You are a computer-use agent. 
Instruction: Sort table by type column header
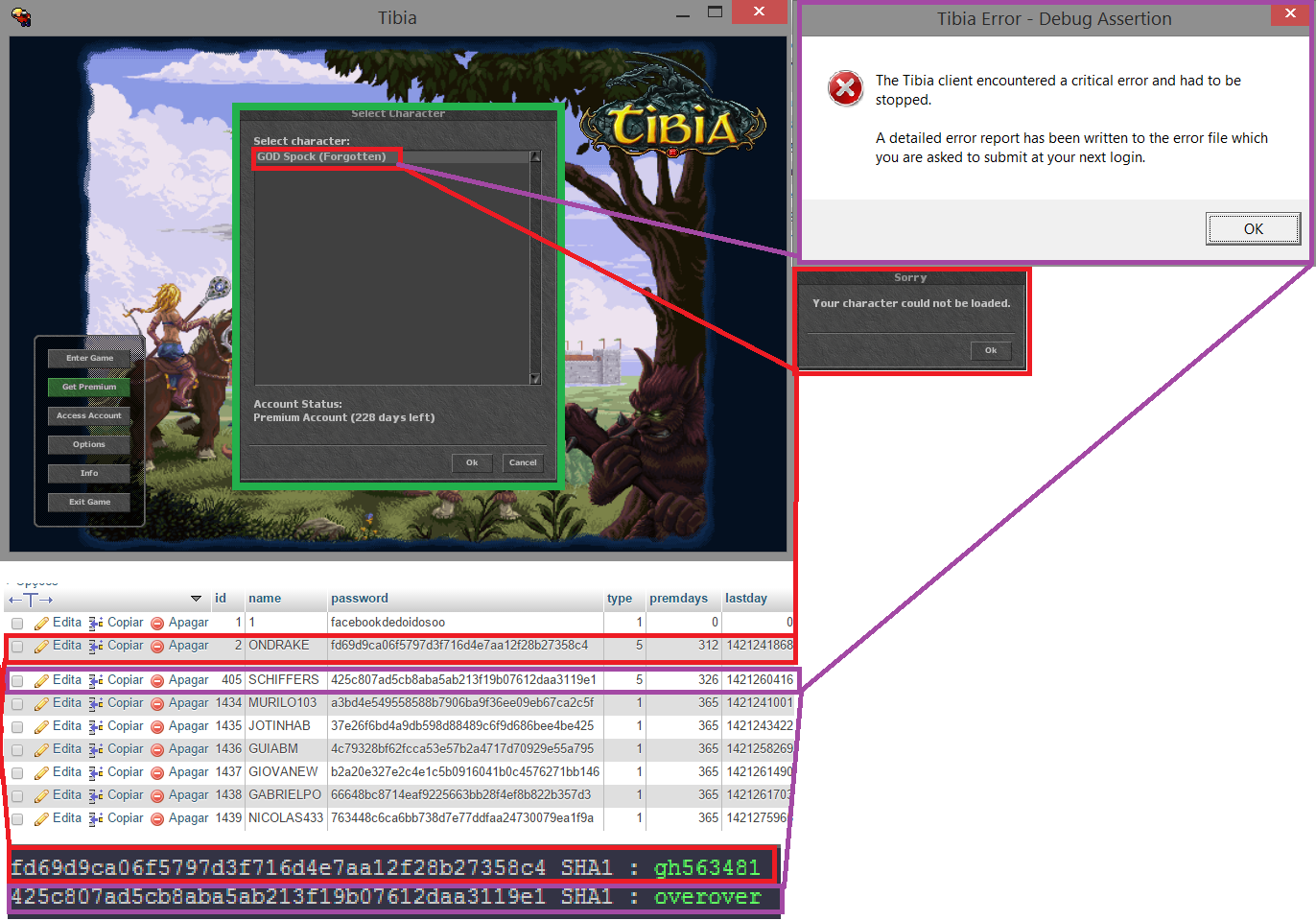pyautogui.click(x=620, y=598)
